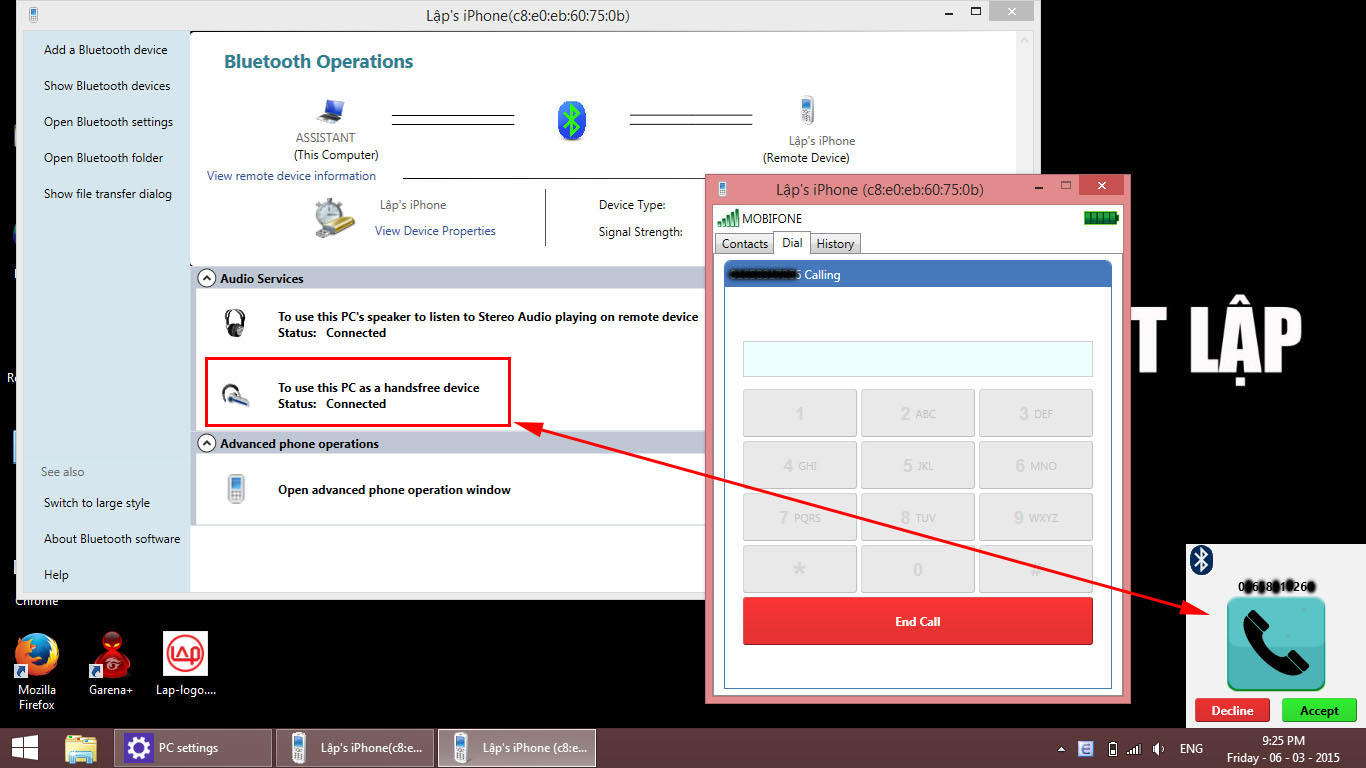
Task: Show hidden system tray icons
Action: point(1061,749)
